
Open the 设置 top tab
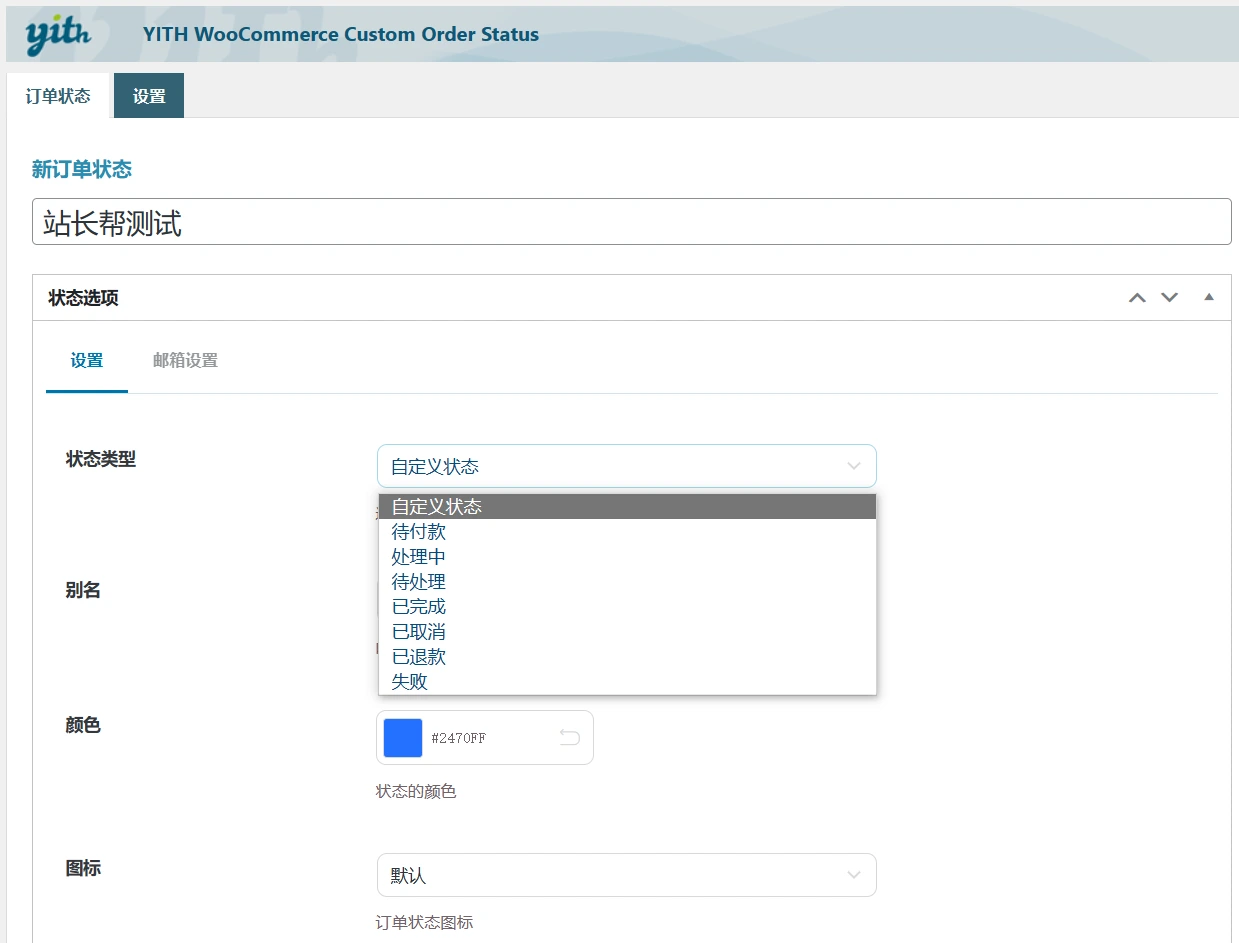coord(149,96)
